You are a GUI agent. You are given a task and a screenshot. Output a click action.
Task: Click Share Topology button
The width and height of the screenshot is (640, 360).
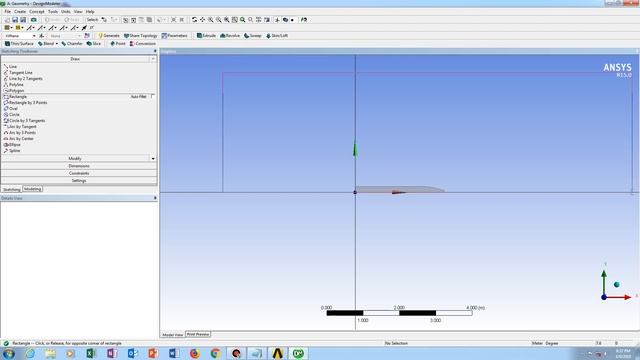coord(140,36)
